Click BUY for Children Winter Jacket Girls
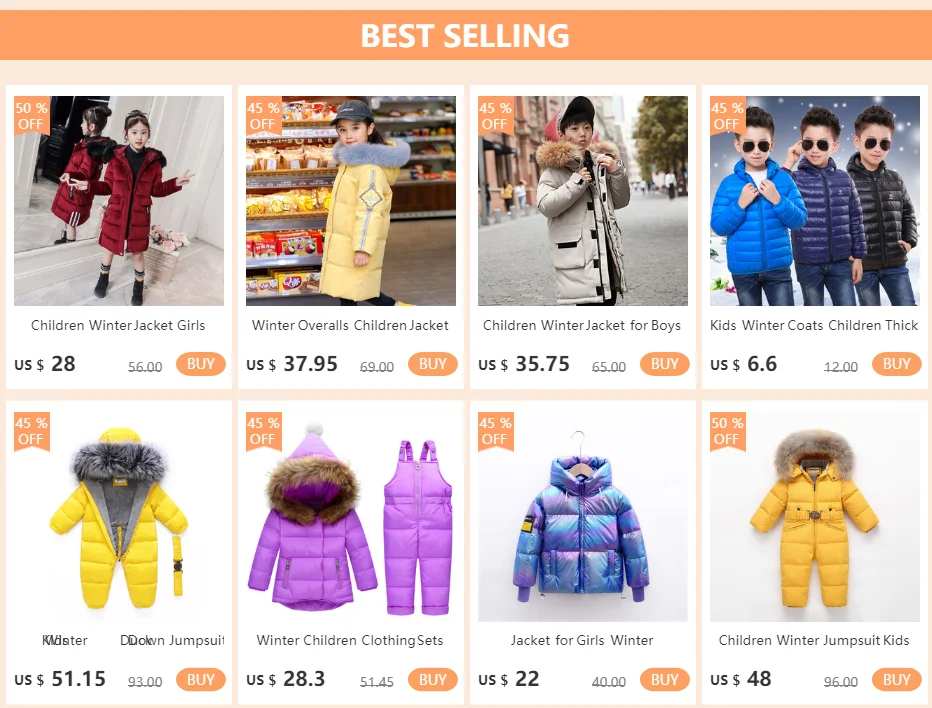Viewport: 932px width, 708px height. coord(201,364)
